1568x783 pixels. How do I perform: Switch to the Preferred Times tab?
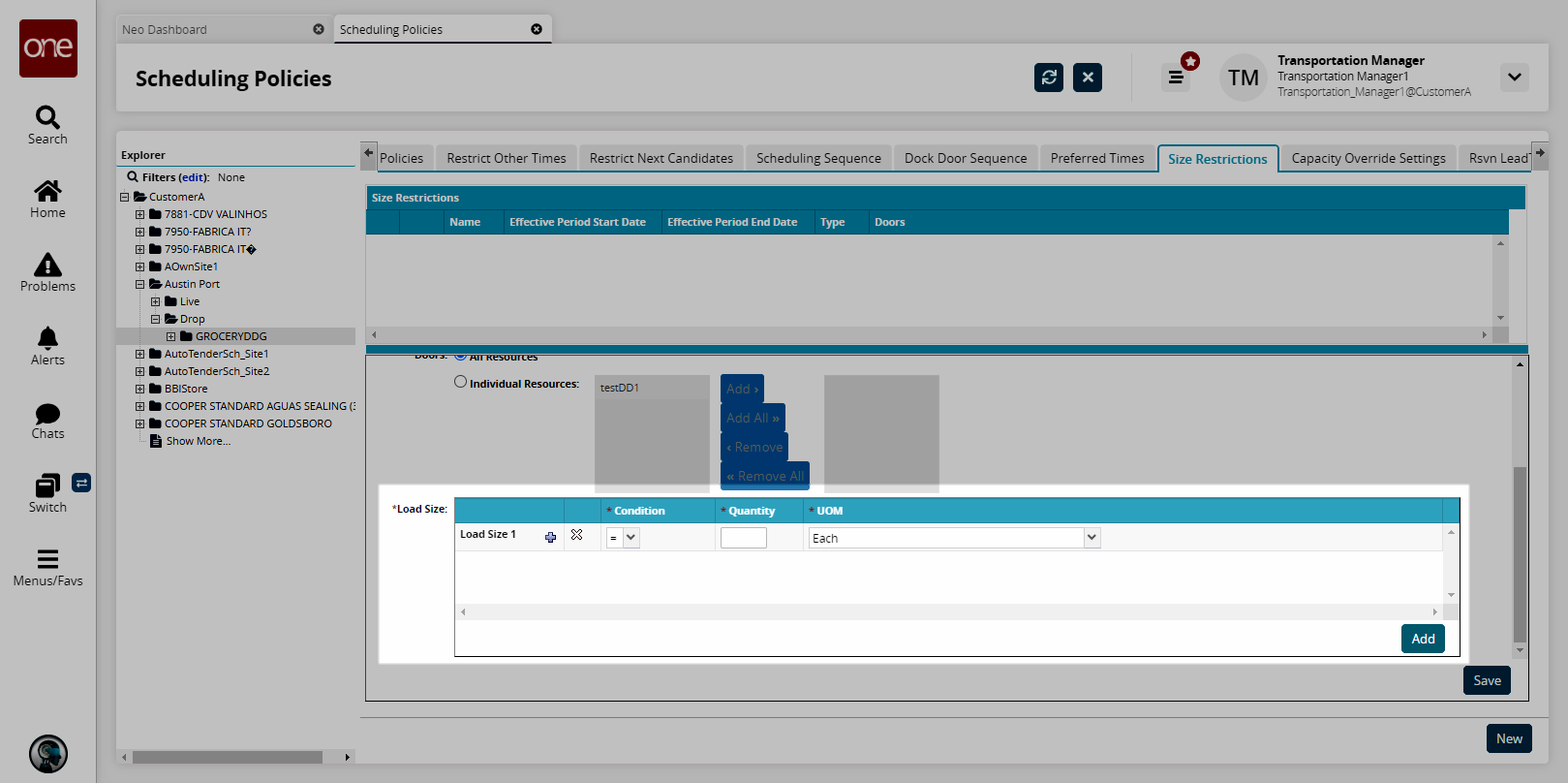tap(1096, 158)
